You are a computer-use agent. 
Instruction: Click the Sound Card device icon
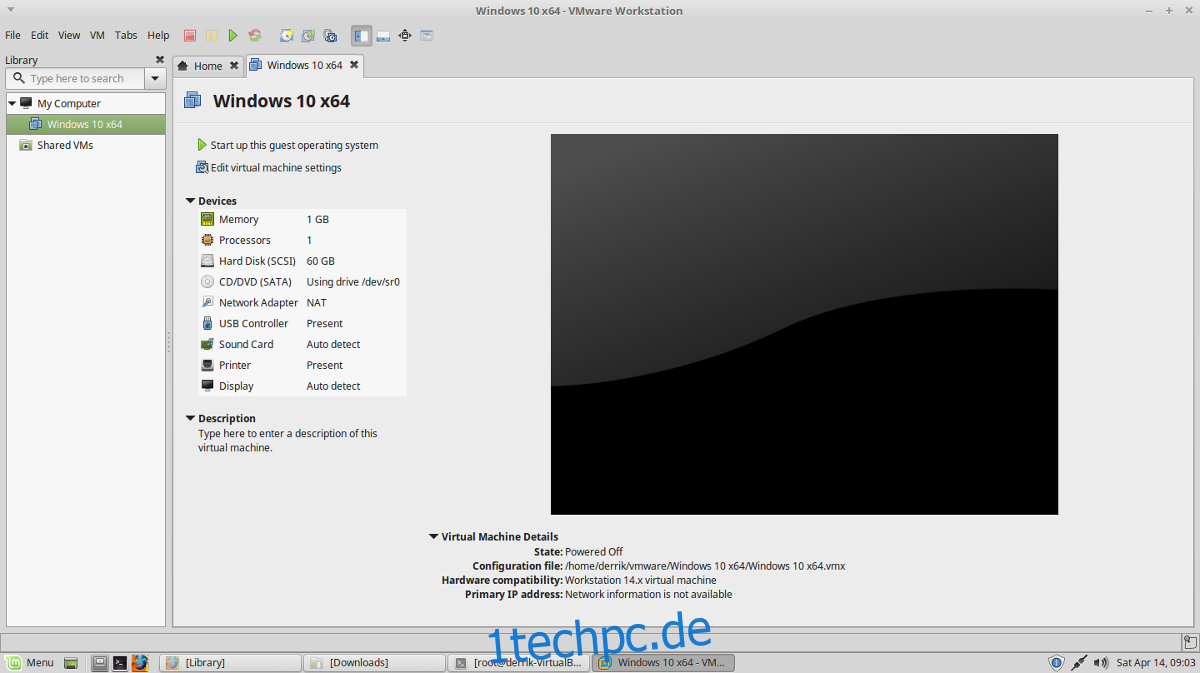(x=207, y=344)
